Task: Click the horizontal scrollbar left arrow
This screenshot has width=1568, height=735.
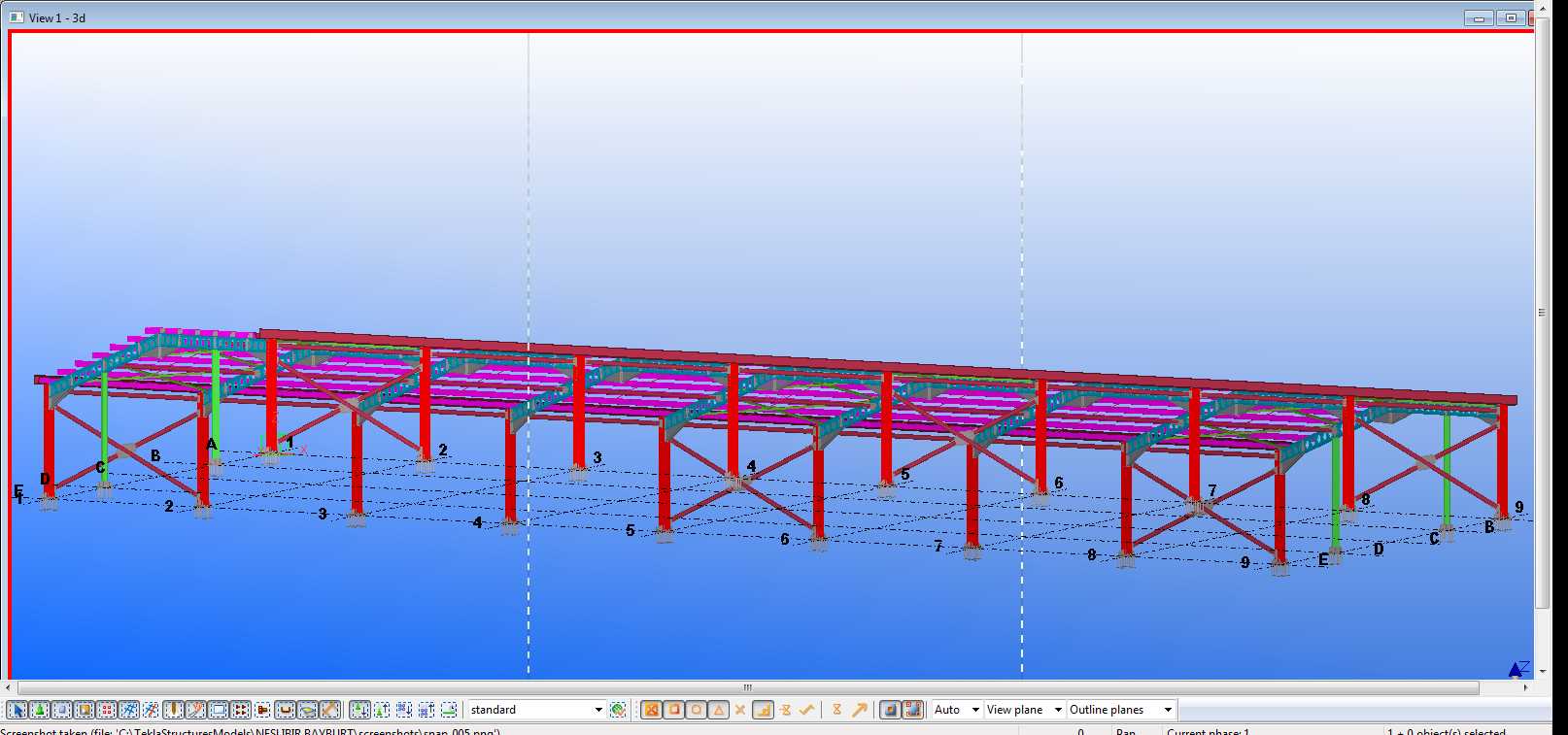Action: coord(8,687)
